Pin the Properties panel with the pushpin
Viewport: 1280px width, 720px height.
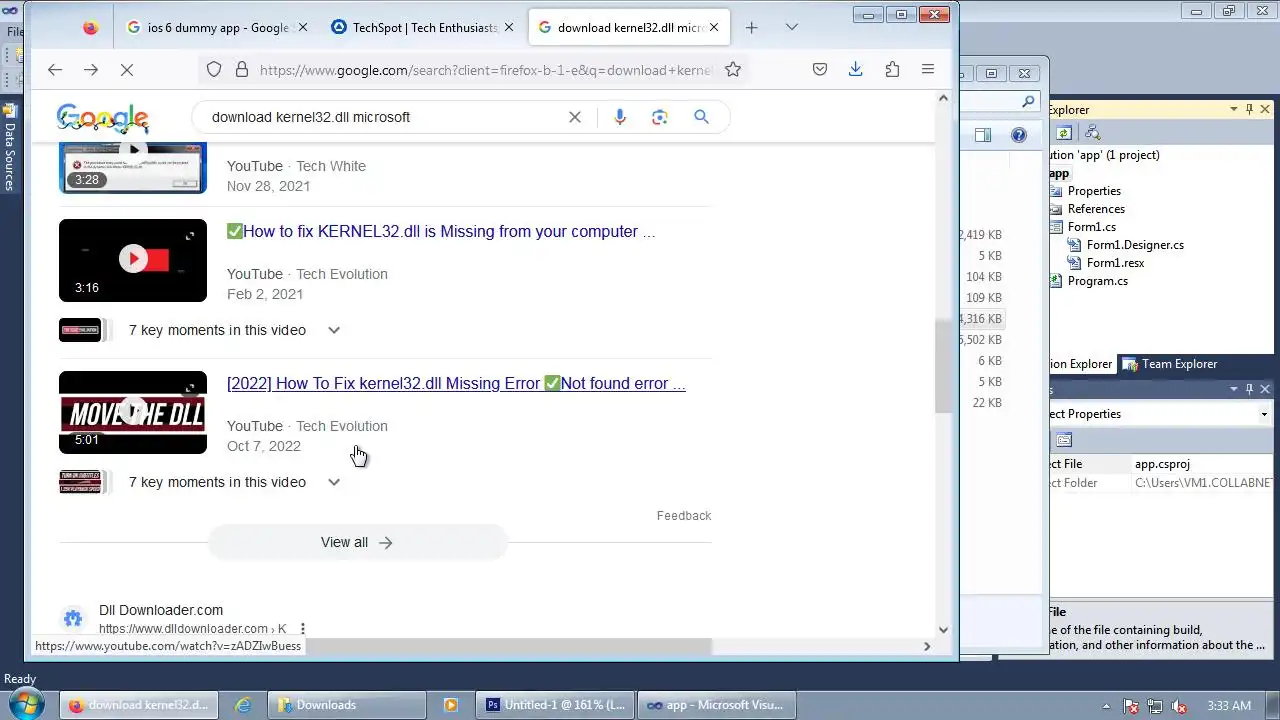1249,389
